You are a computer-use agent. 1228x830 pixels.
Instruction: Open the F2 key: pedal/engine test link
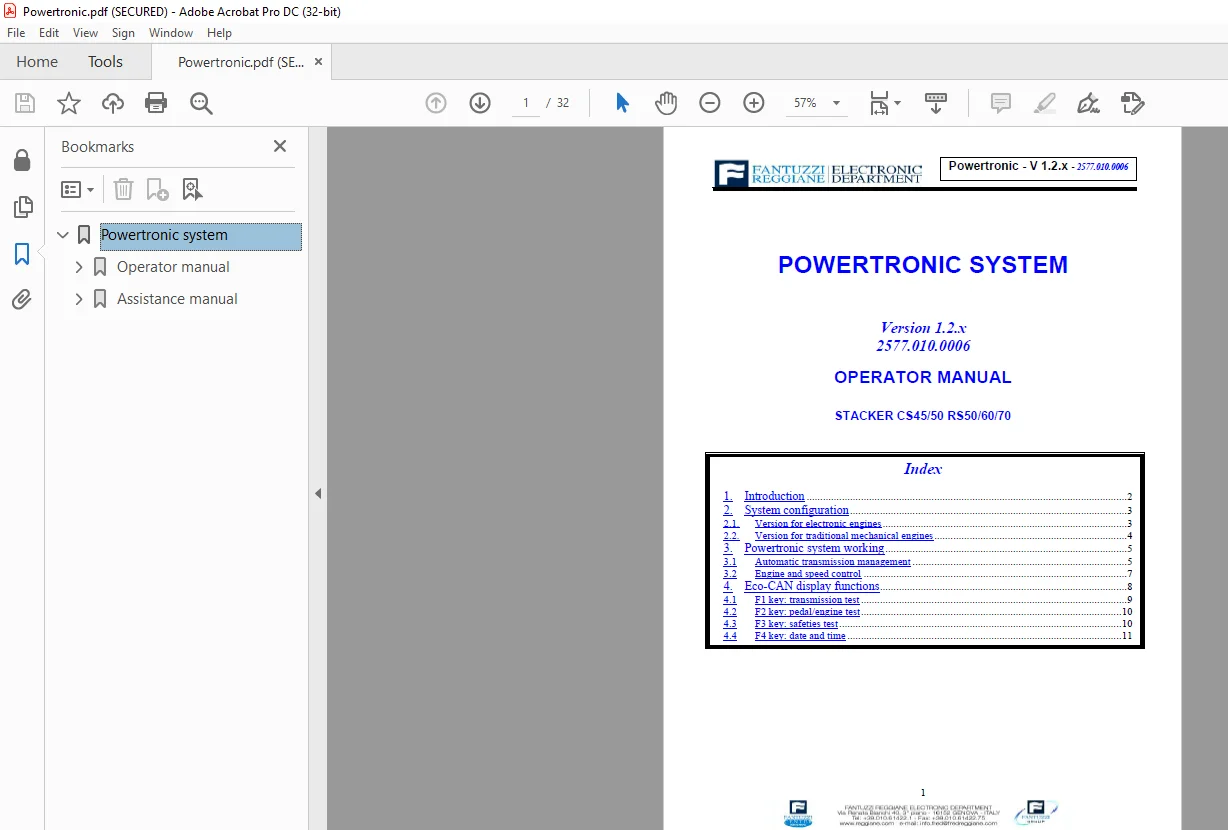(807, 612)
